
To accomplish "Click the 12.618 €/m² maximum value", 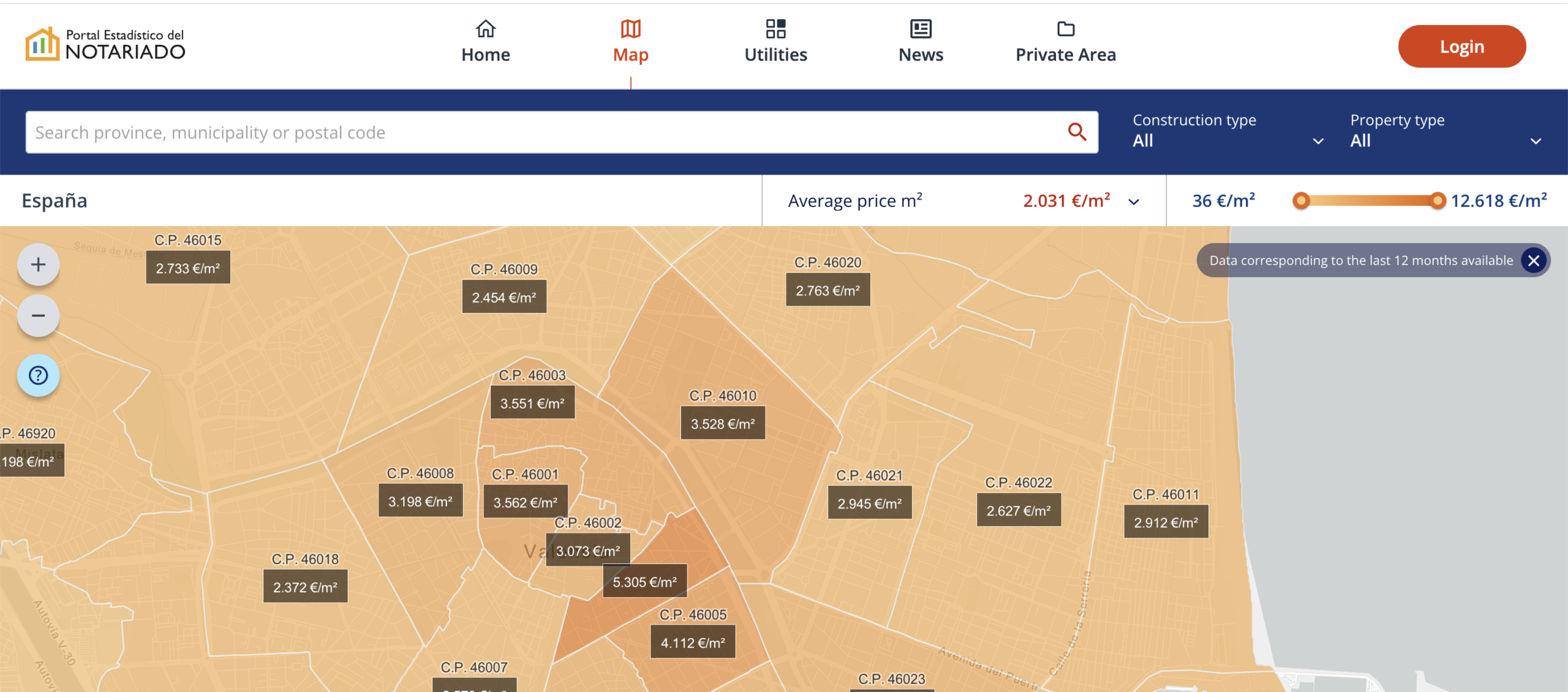I will click(1499, 201).
